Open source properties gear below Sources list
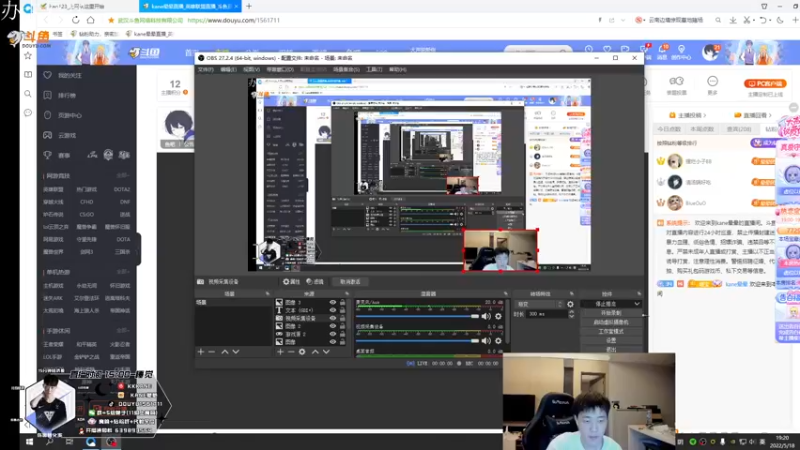The height and width of the screenshot is (450, 800). click(x=302, y=352)
